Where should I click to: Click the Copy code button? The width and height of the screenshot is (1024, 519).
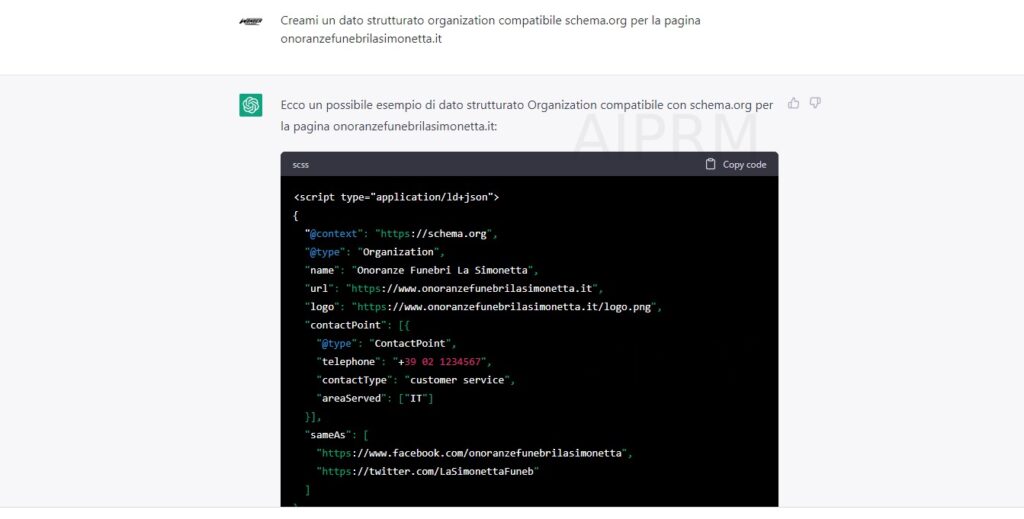tap(736, 165)
